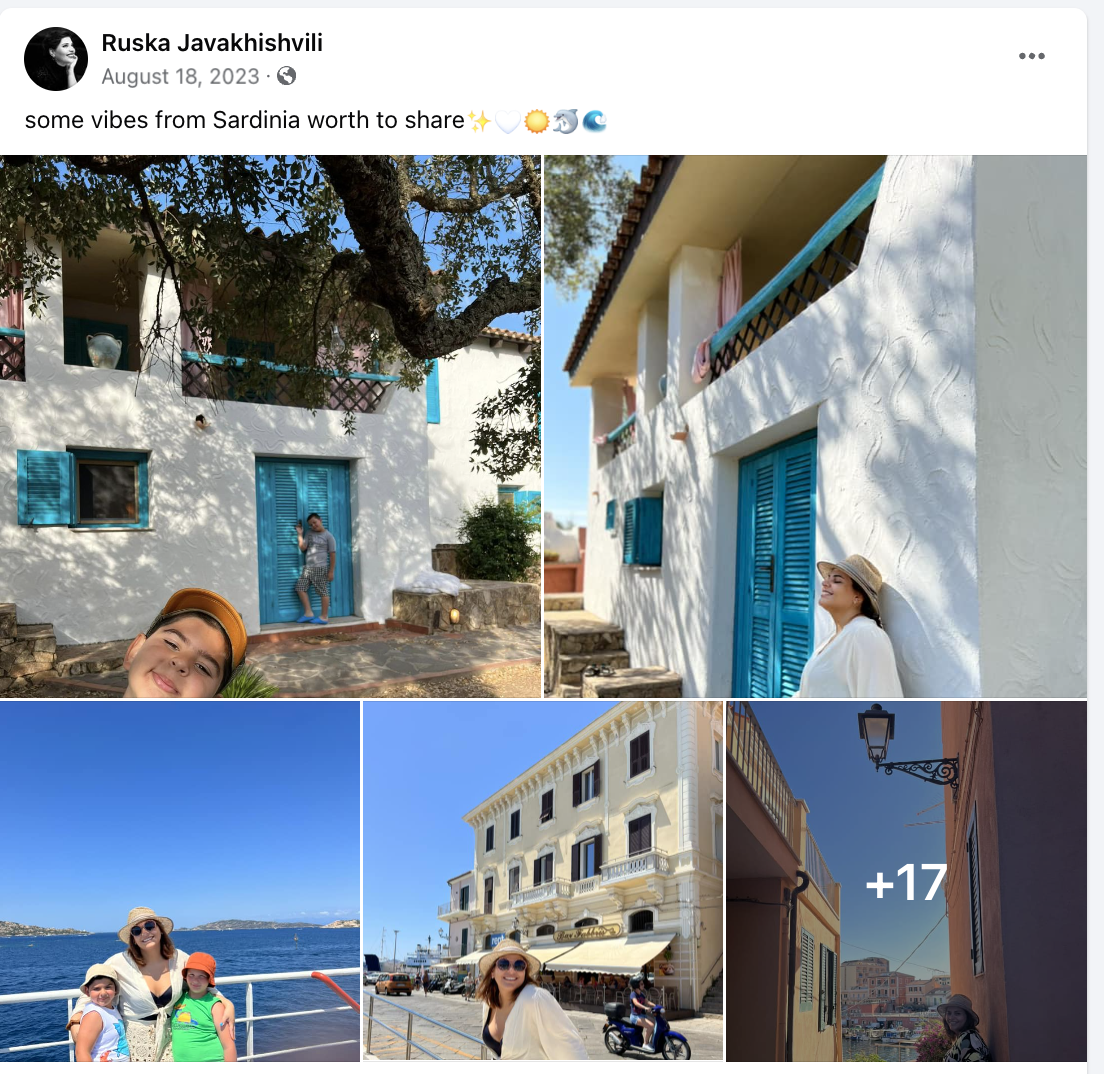Click the smiling boy in orange cap

tap(187, 644)
